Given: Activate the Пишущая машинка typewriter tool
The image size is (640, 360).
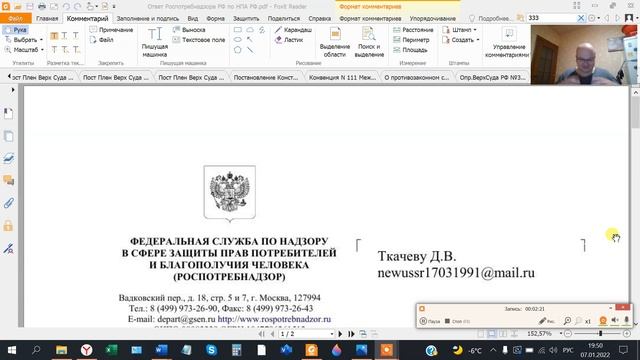Looking at the screenshot, I should click(155, 42).
